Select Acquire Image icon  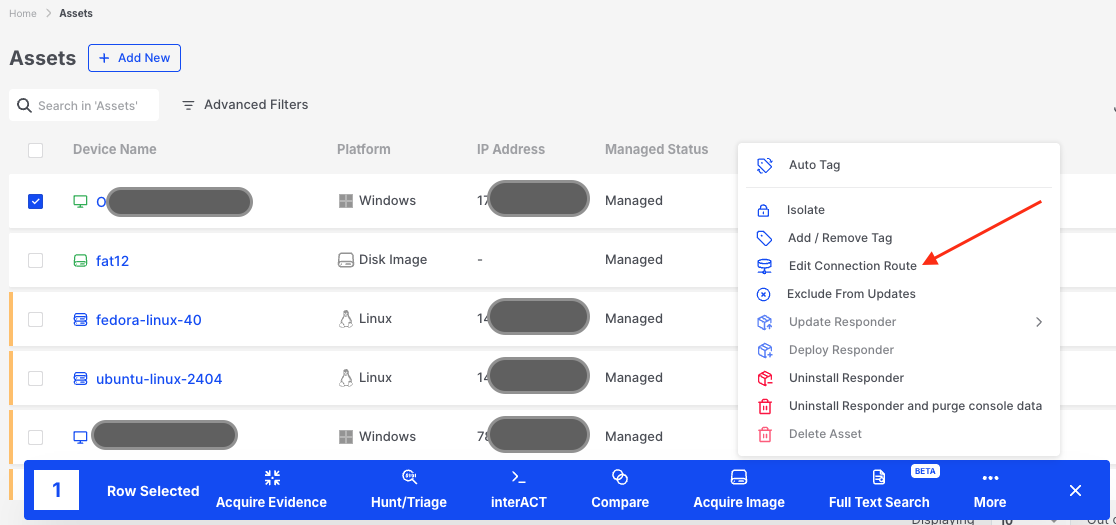pos(739,477)
